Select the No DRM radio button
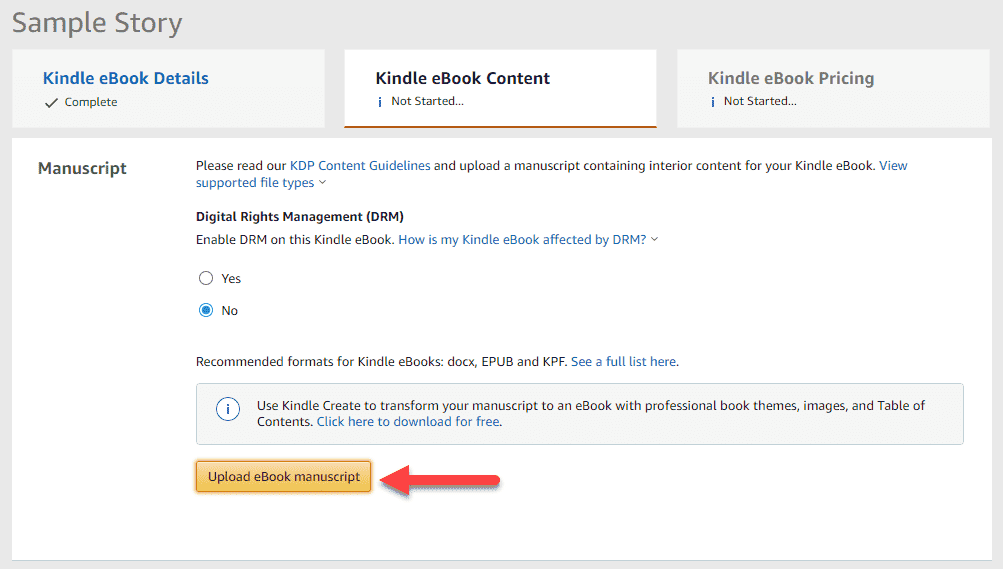Screen dimensions: 1003x569 (x=205, y=310)
